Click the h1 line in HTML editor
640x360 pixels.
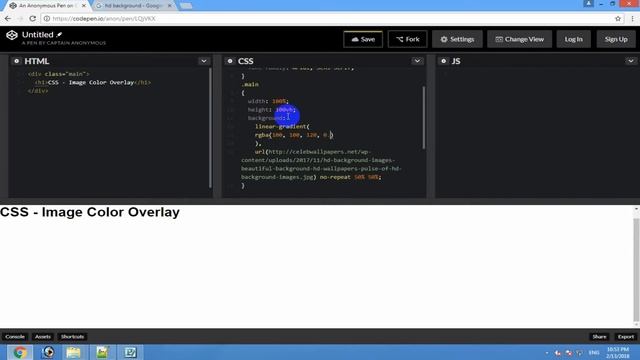(x=93, y=82)
